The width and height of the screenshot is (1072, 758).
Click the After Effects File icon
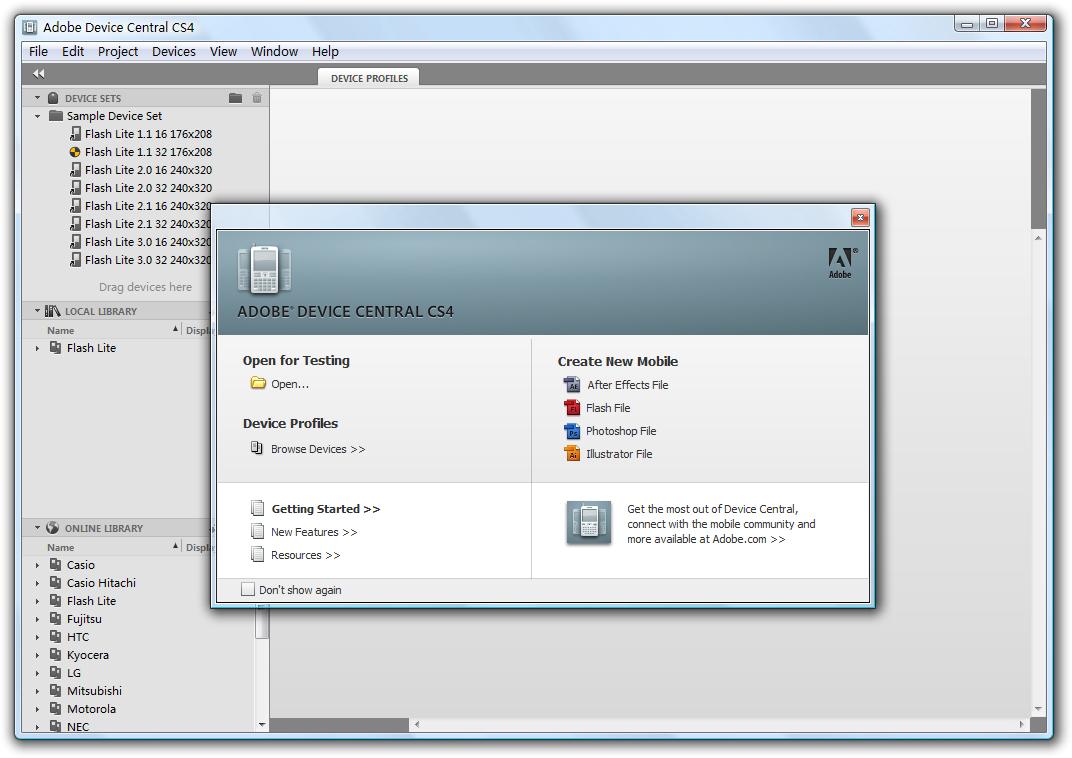(572, 385)
